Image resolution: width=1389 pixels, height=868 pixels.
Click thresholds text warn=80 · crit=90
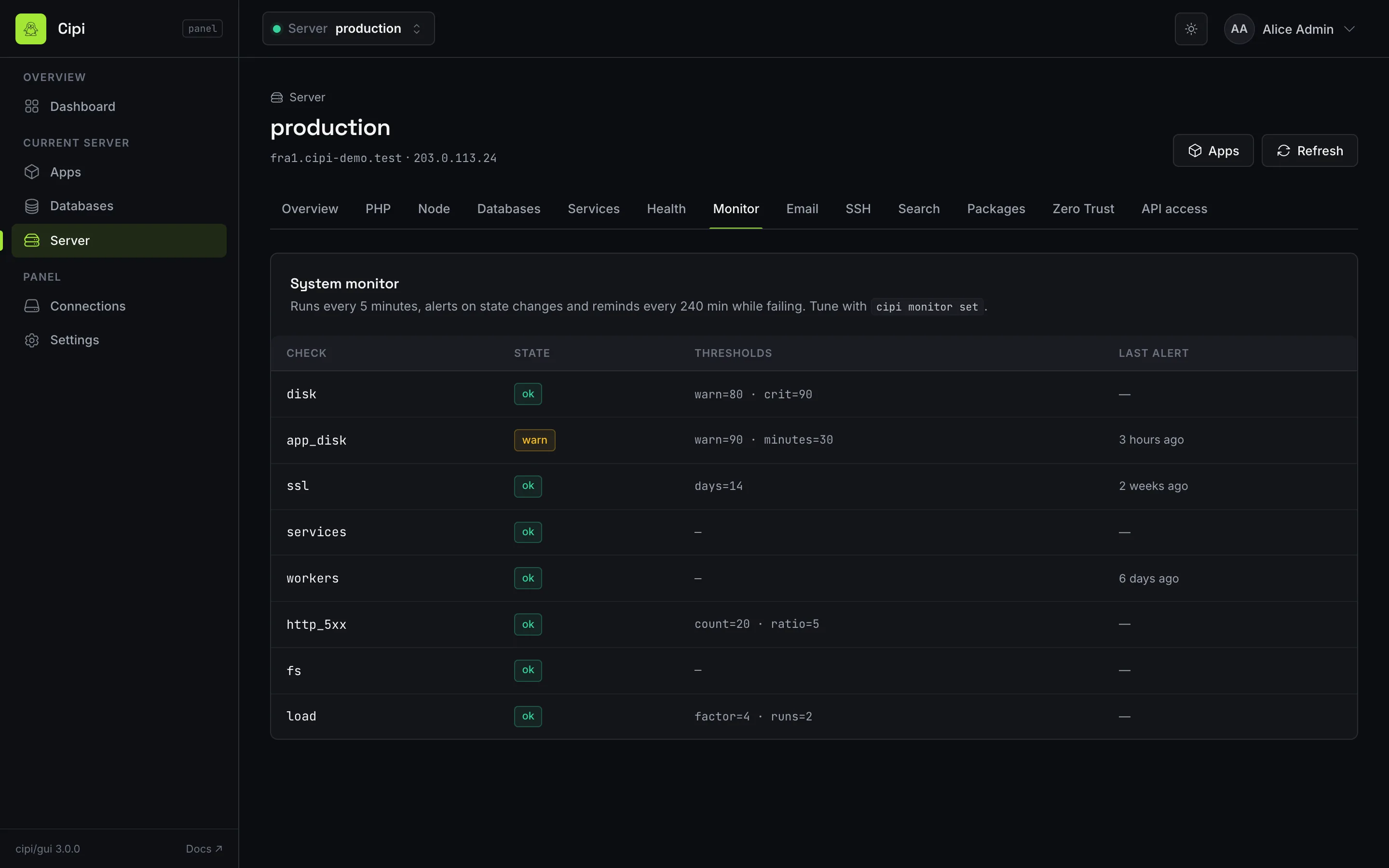[753, 394]
